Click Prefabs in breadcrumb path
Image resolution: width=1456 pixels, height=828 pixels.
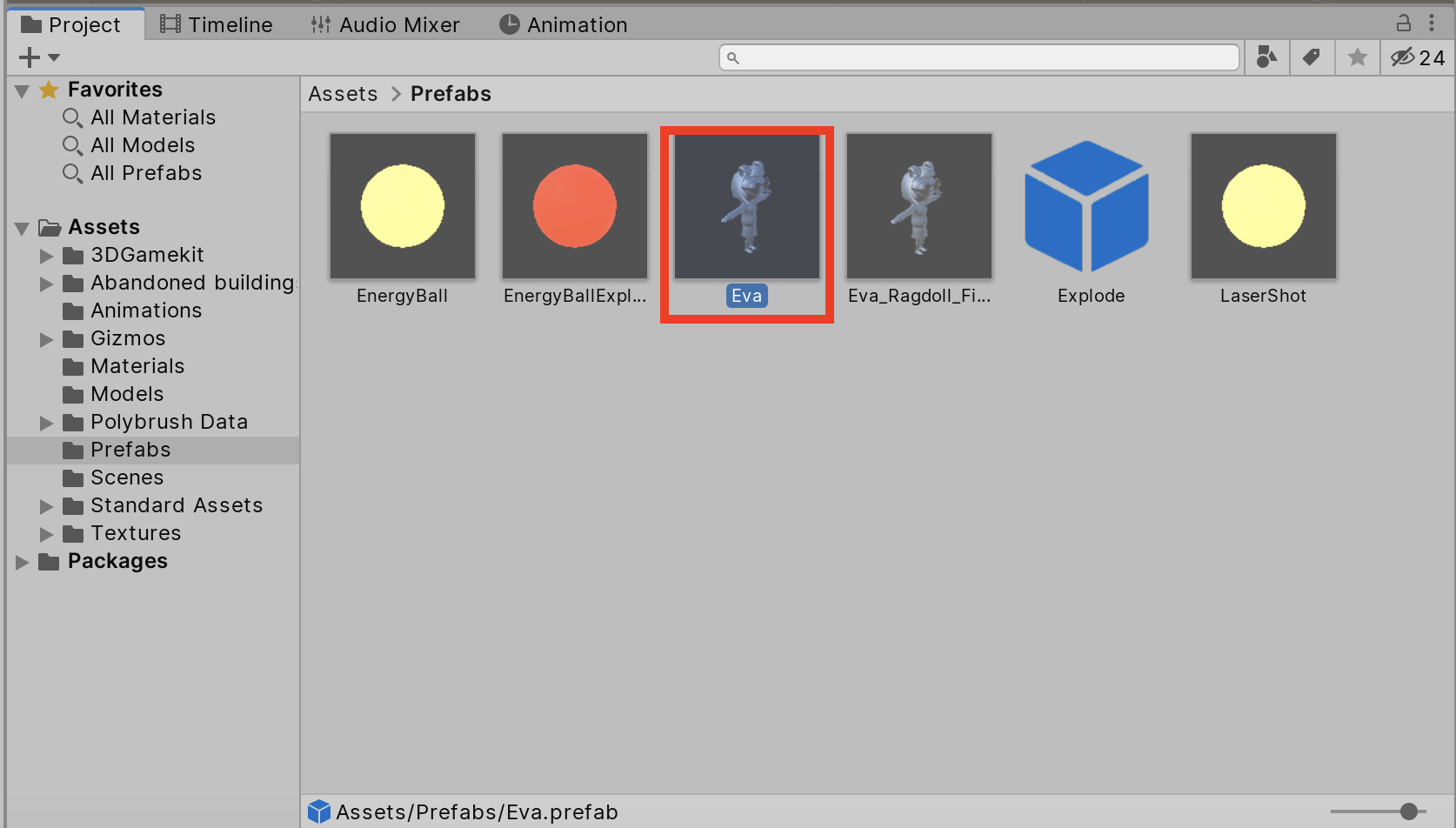451,94
